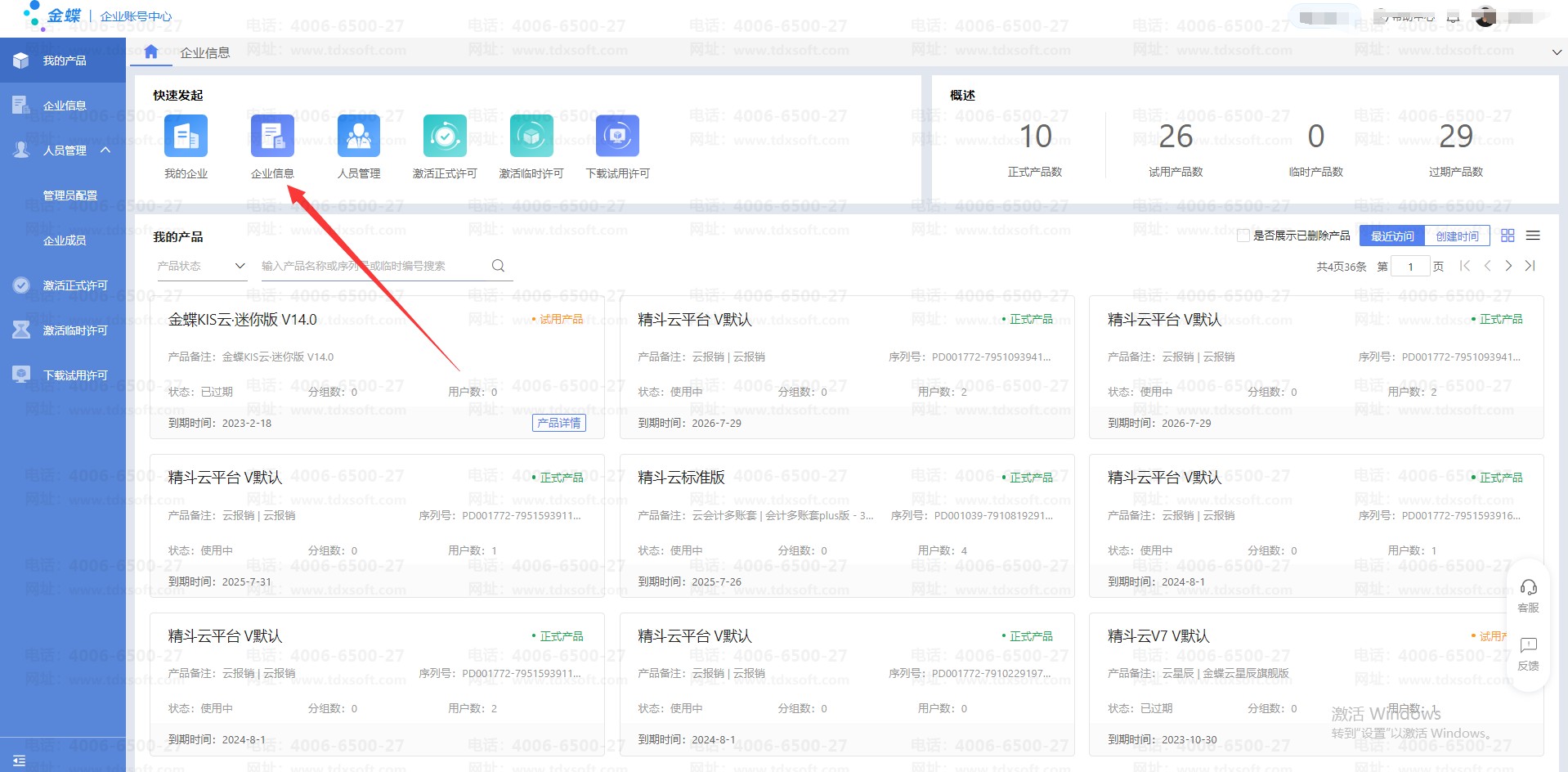Open 企业成员 in the sidebar menu

pos(65,240)
